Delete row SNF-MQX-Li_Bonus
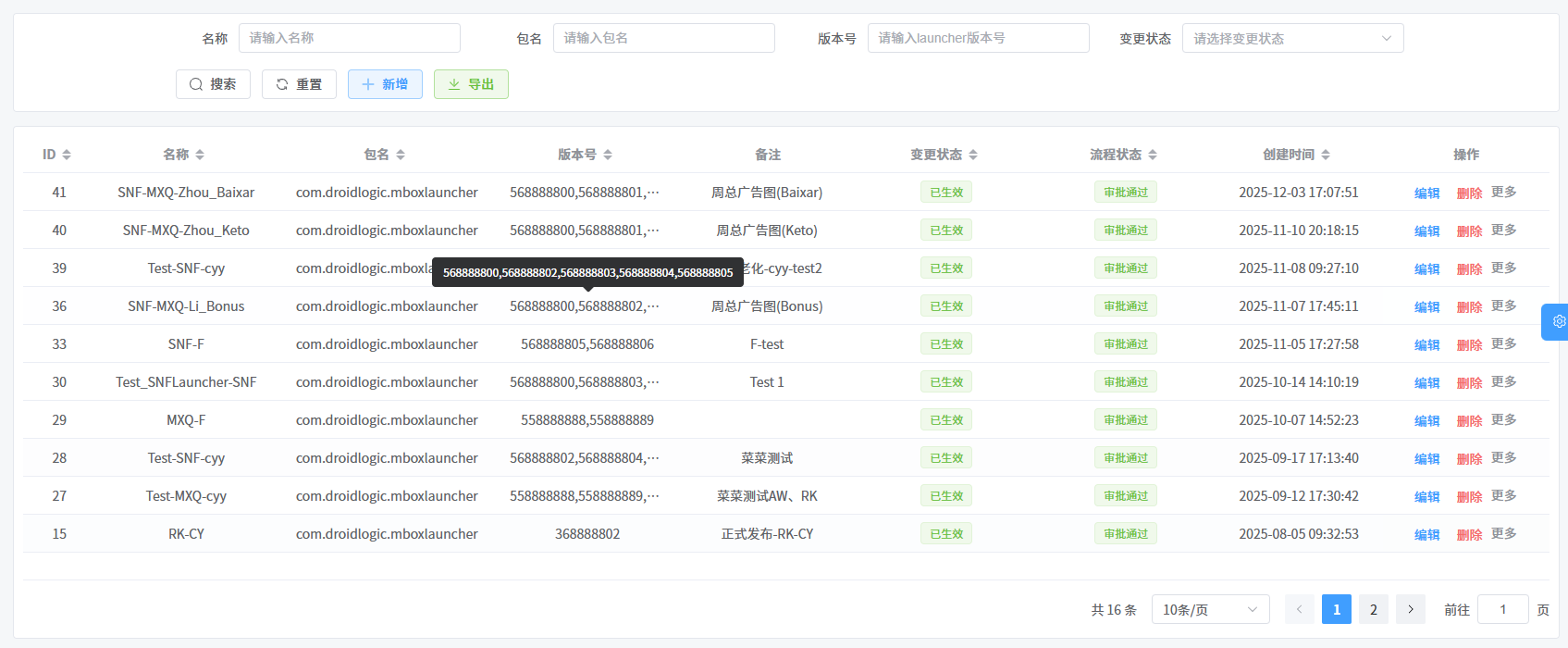 1470,307
